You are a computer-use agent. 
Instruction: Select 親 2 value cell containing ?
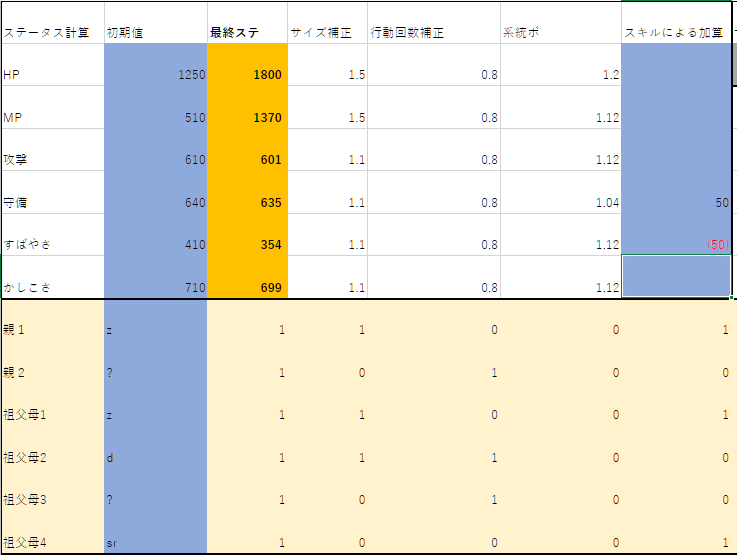tap(156, 363)
